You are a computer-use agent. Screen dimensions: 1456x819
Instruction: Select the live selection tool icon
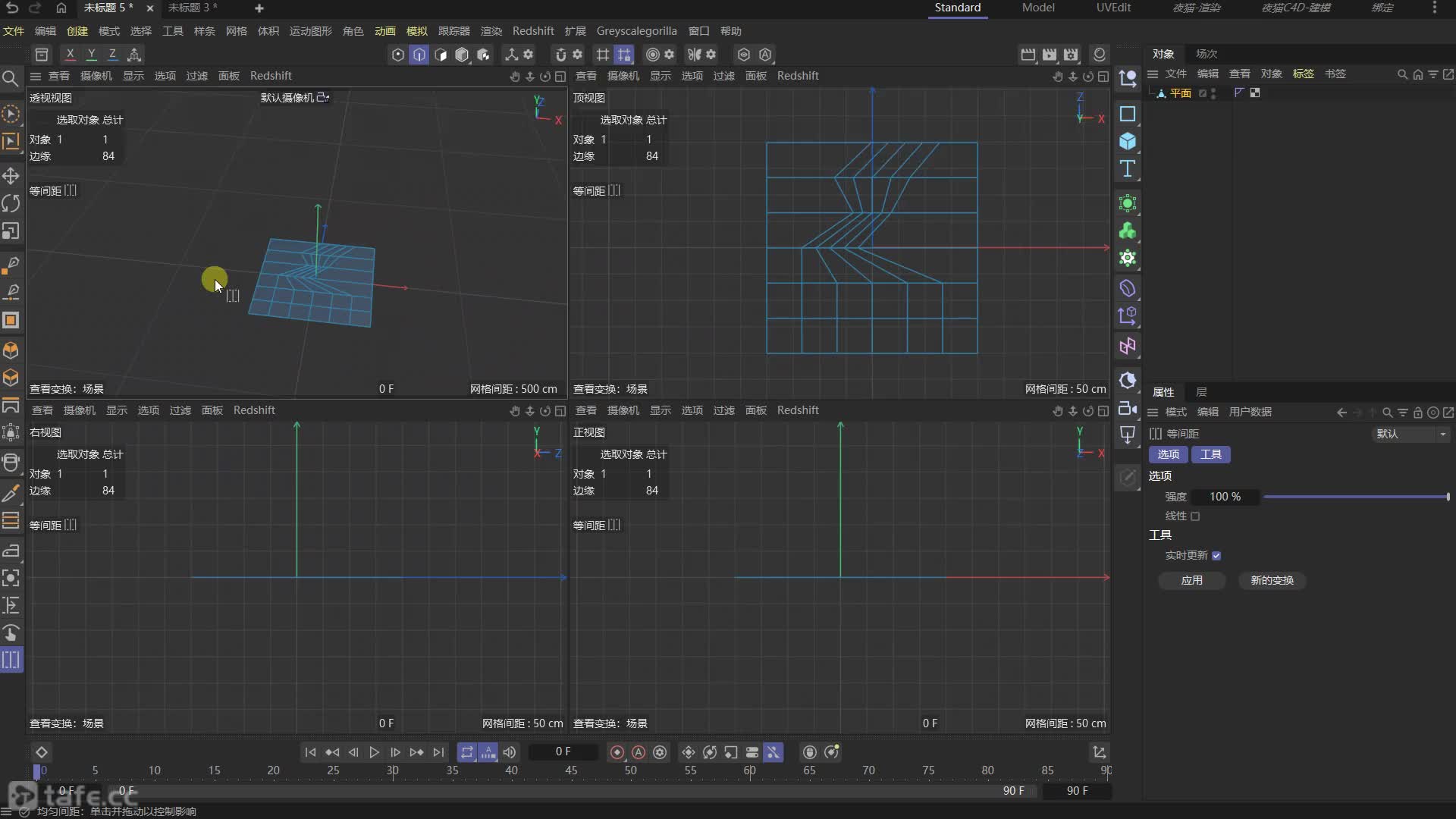click(x=11, y=114)
